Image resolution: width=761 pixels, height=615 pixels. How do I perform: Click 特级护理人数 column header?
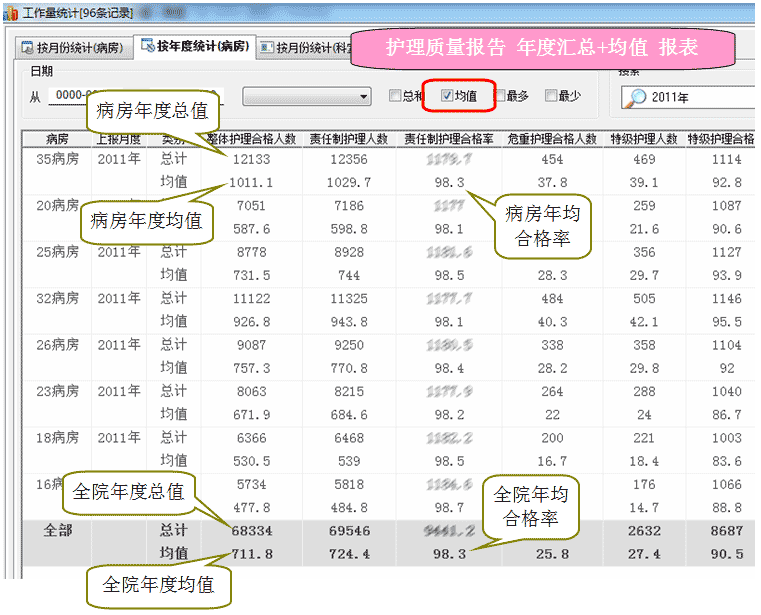coord(644,139)
